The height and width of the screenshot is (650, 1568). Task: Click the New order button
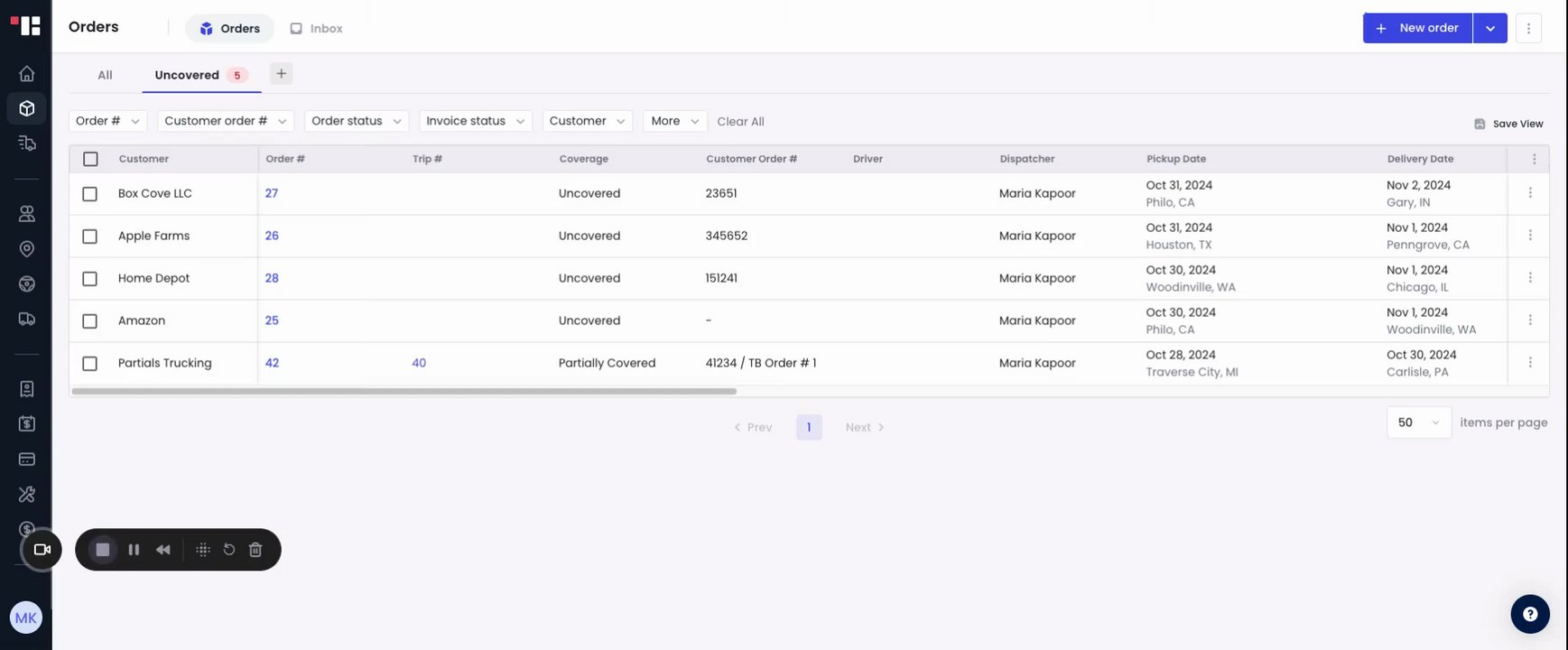click(1417, 28)
